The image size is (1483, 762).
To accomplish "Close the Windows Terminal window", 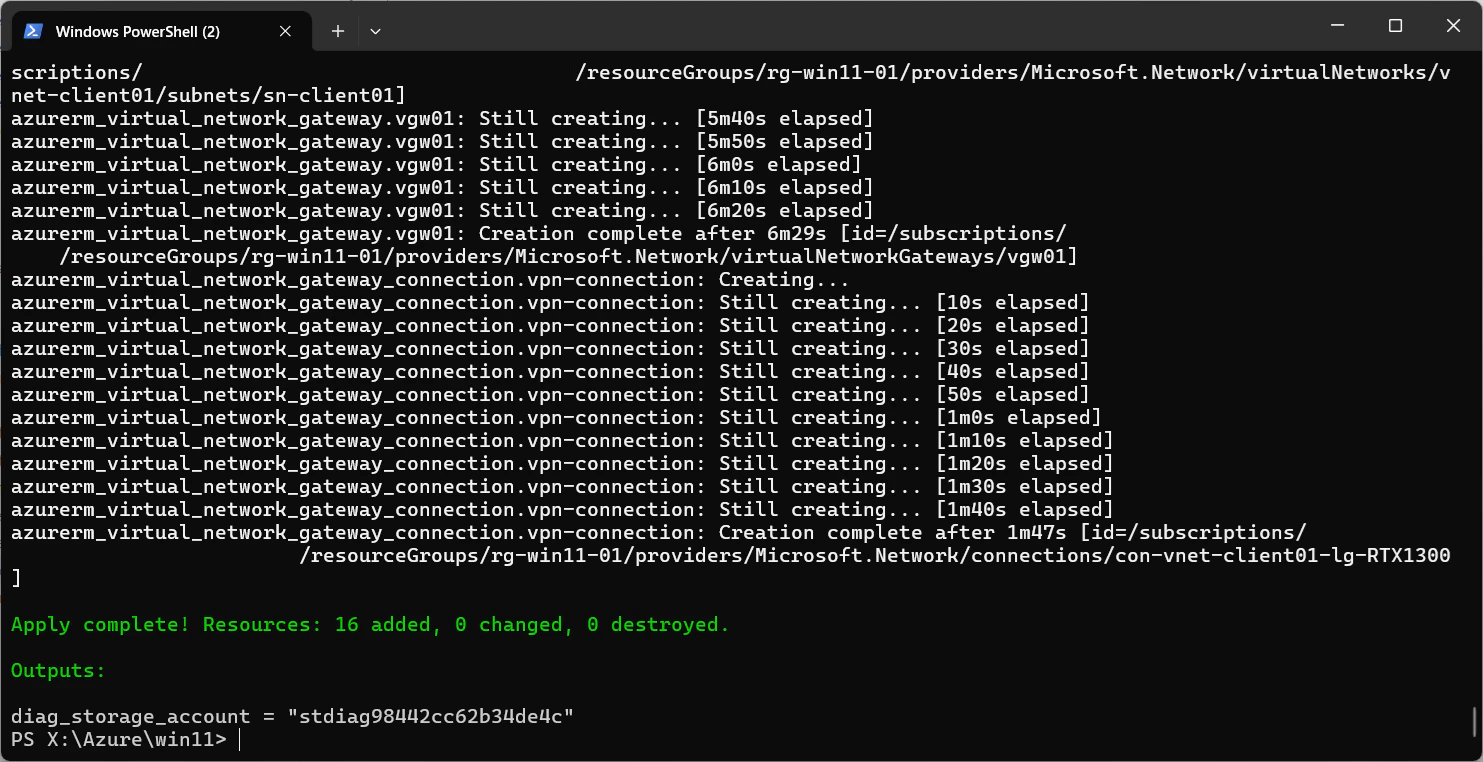I will coord(1452,26).
